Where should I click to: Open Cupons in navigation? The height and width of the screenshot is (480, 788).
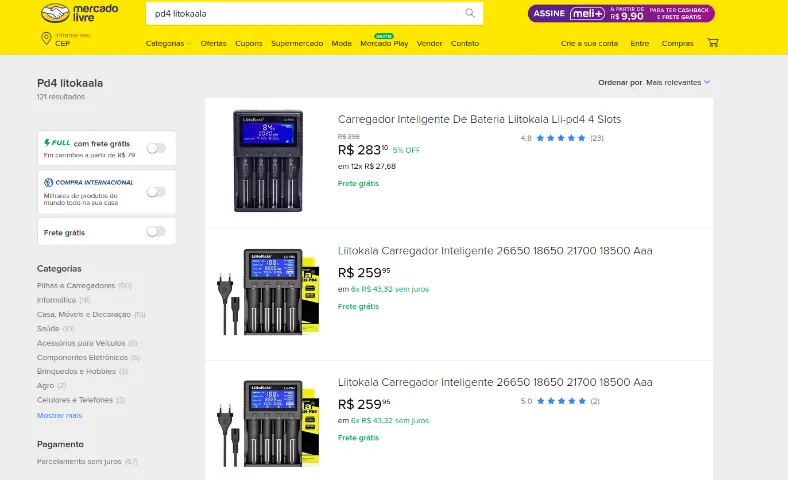249,44
